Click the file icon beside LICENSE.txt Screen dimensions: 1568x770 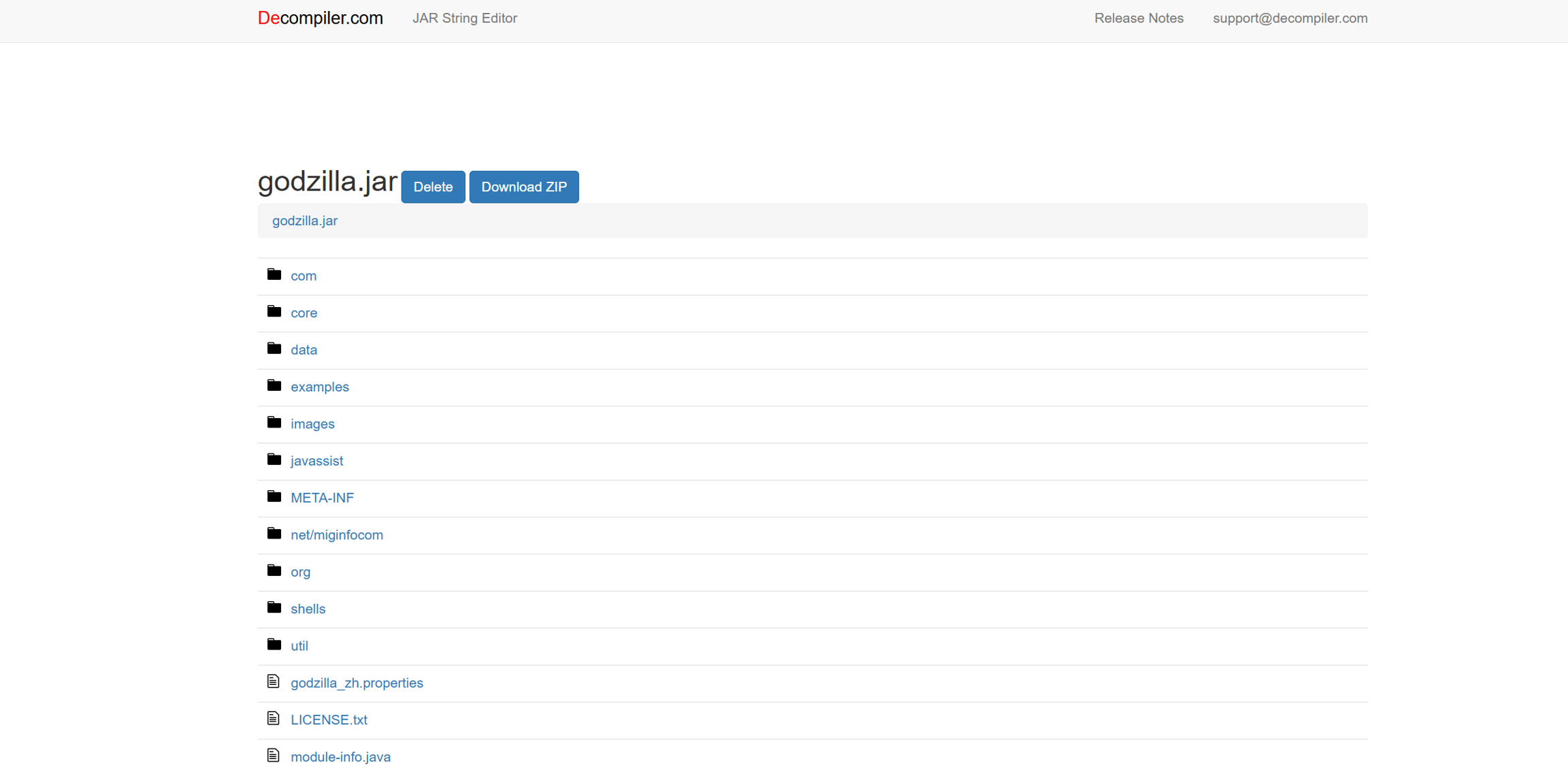pos(273,718)
